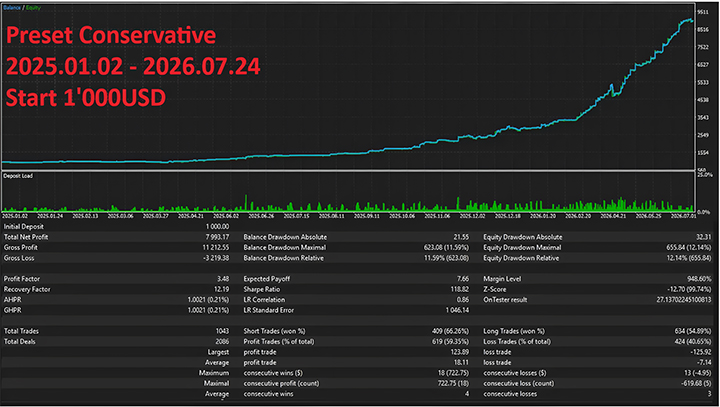Select consecutive loss (count) value -619.68 (5)
720x407 pixels.
coord(694,383)
